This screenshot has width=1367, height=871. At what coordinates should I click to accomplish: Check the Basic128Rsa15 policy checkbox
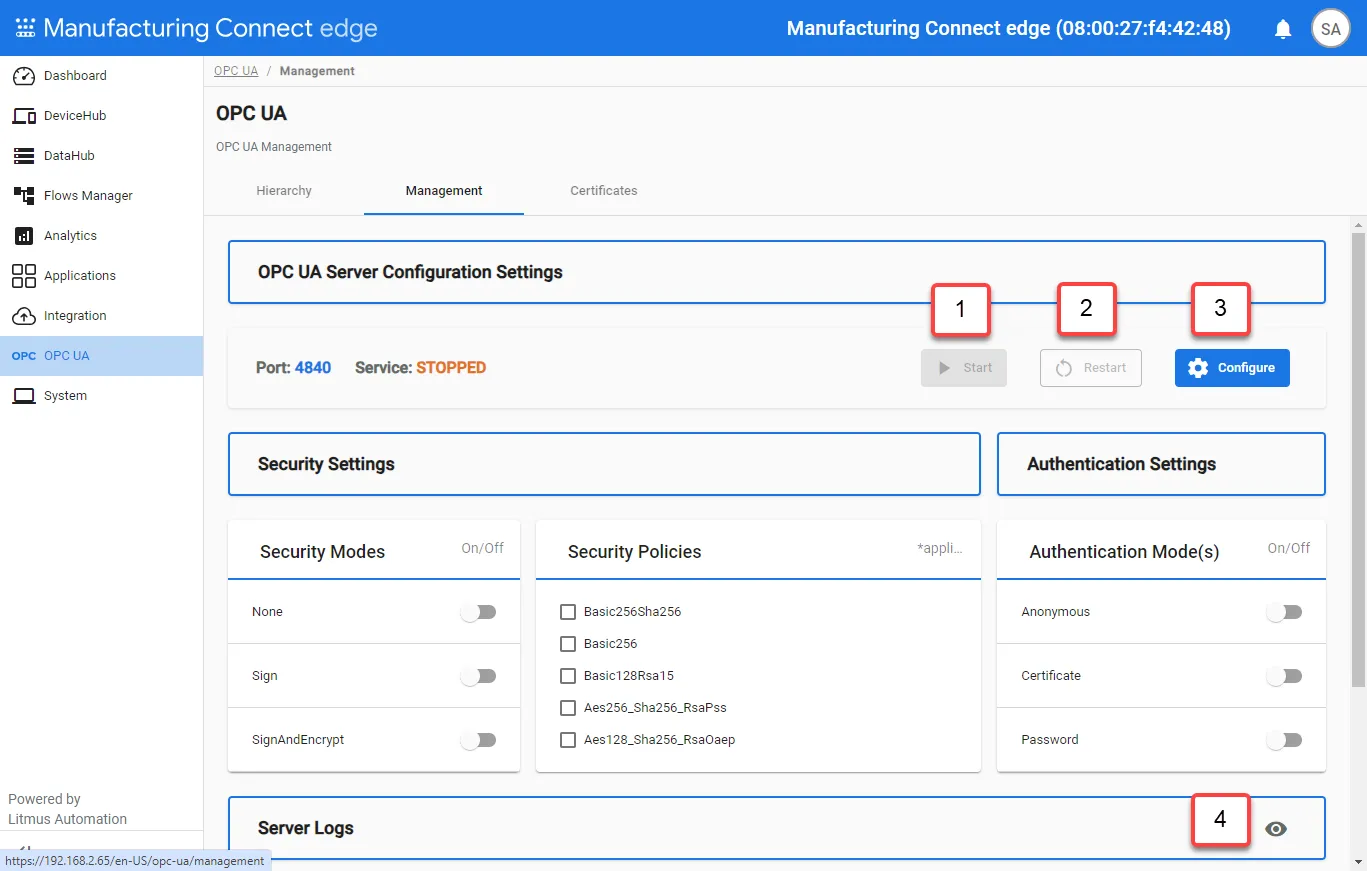(568, 676)
